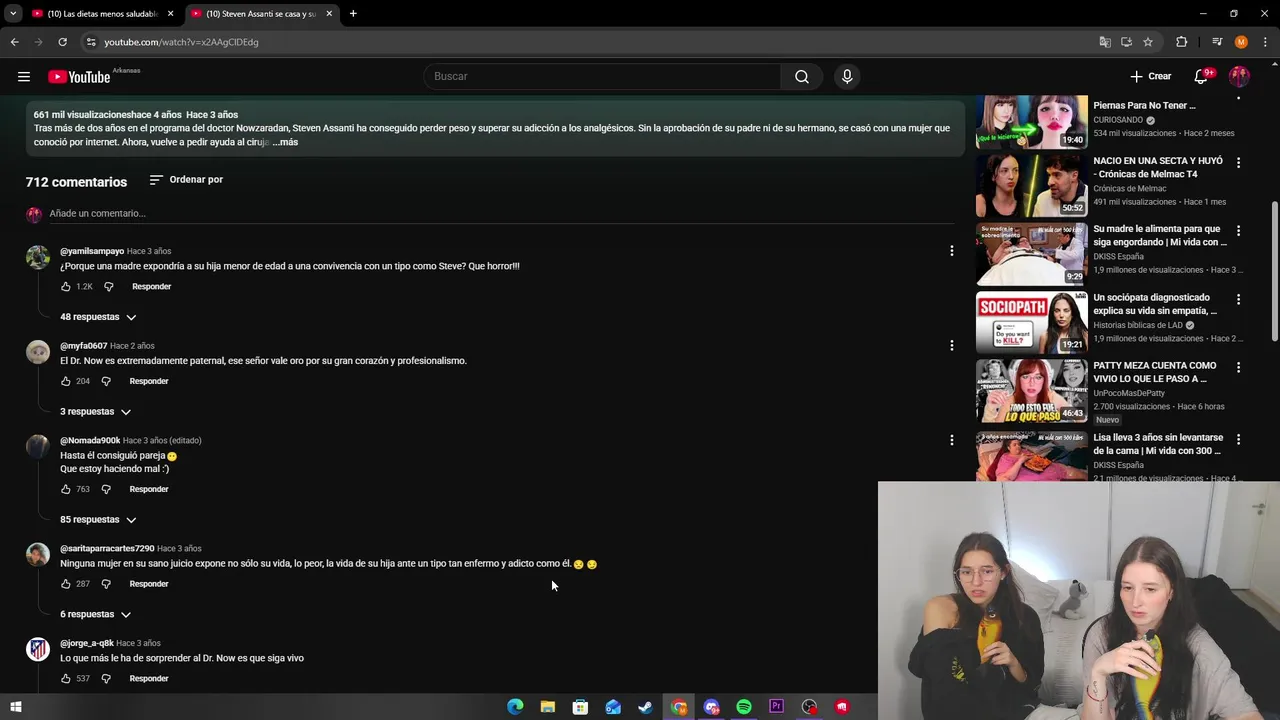Dislike the comment by @myfa0607

click(x=106, y=381)
